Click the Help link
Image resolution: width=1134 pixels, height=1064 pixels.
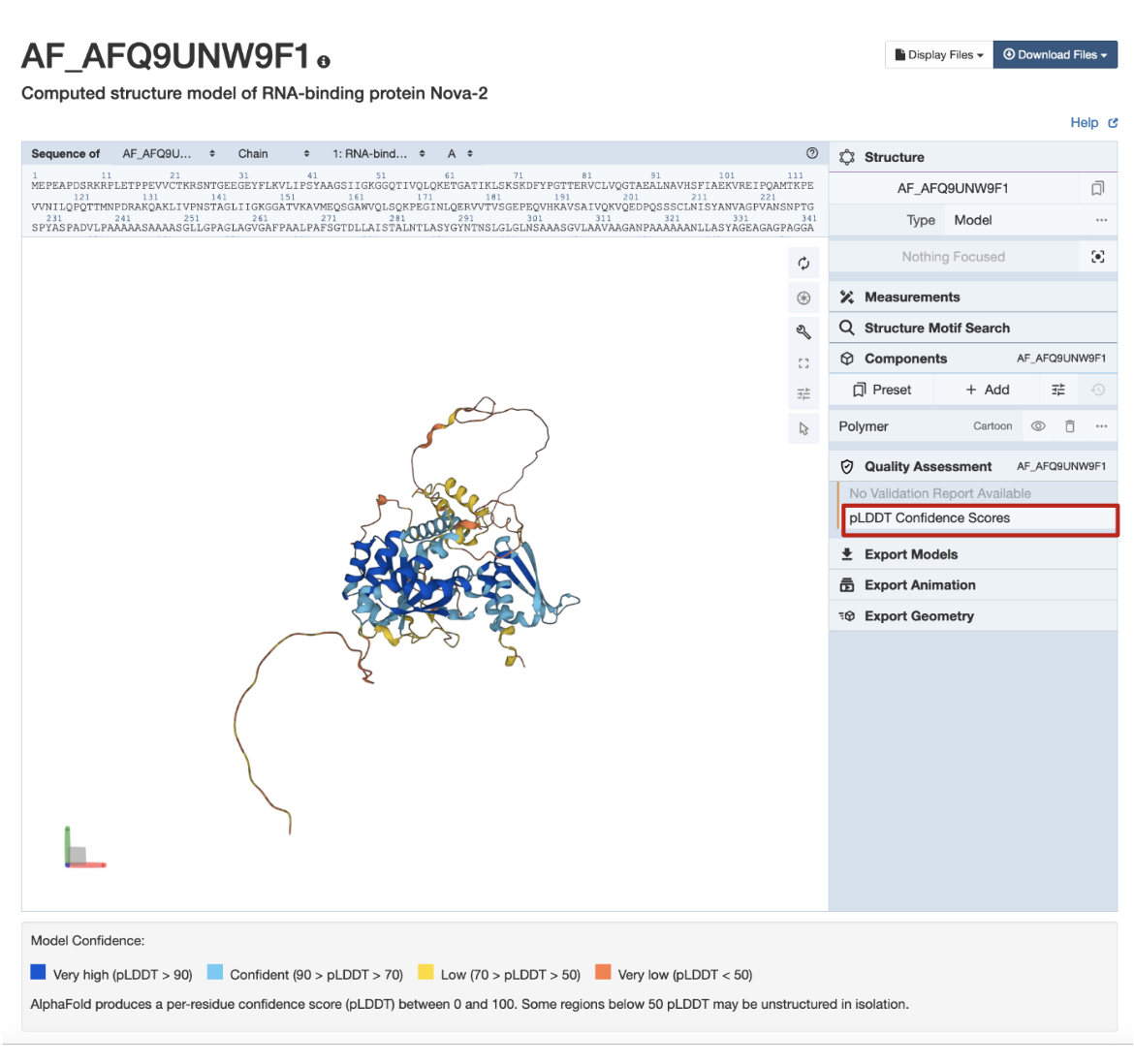pos(1085,123)
